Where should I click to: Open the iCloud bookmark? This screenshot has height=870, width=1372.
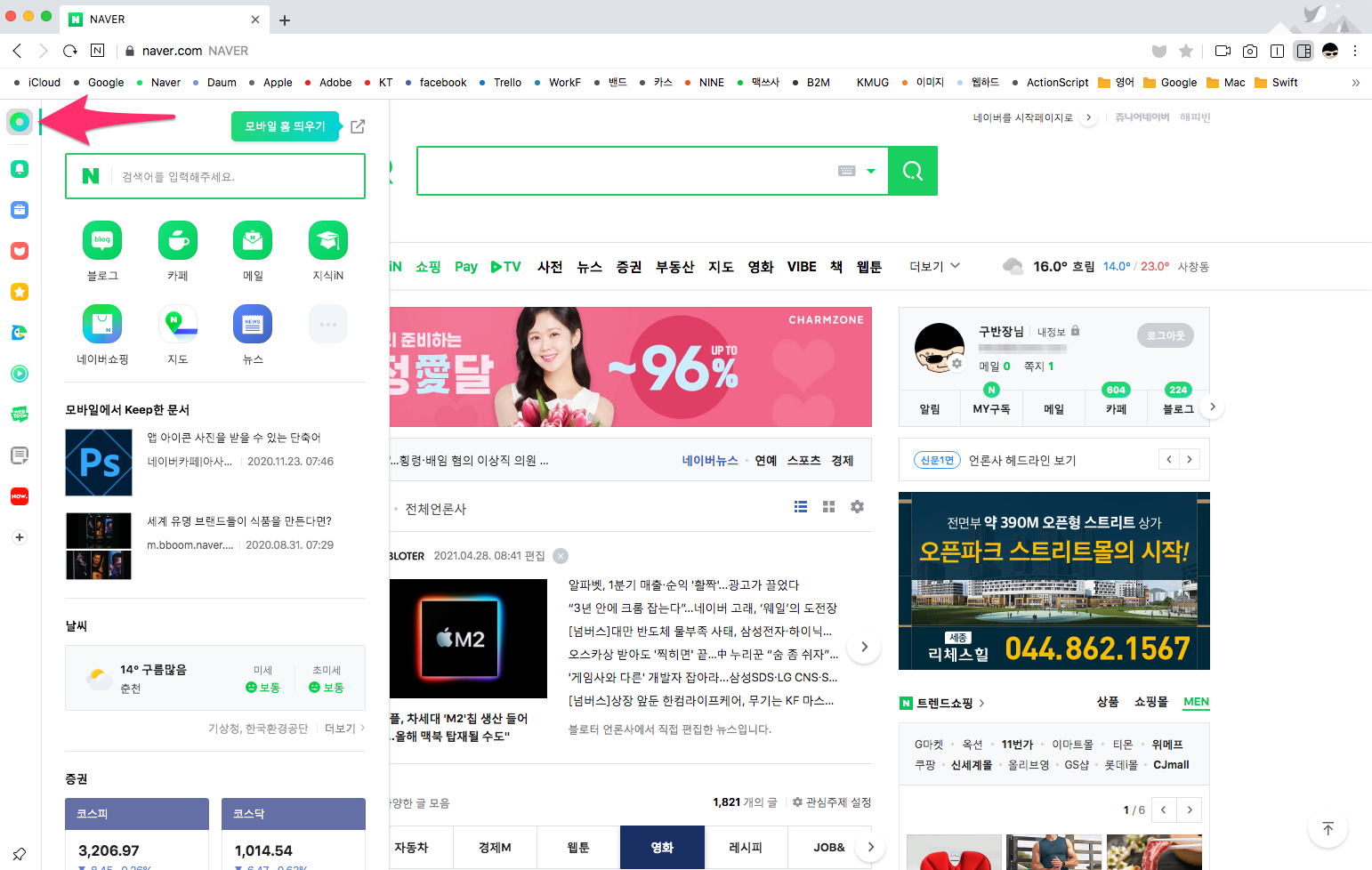(37, 83)
